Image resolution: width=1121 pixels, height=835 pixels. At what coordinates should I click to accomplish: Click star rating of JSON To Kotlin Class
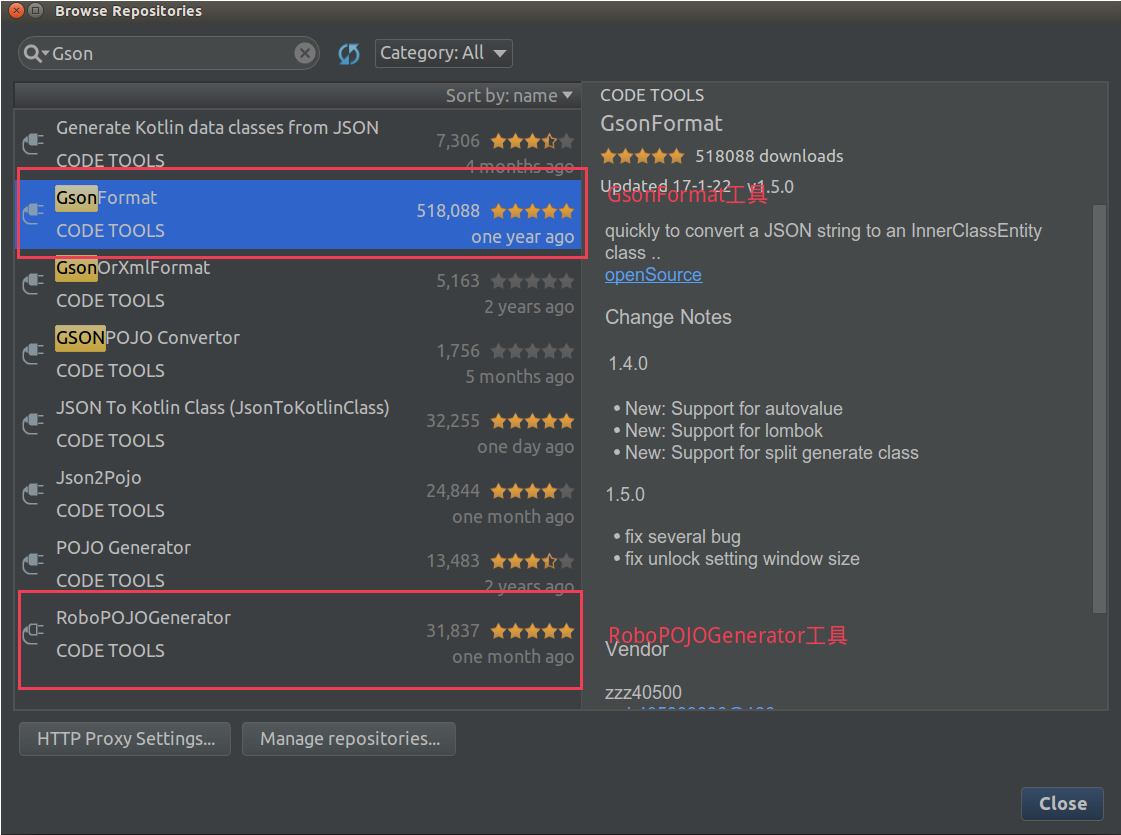532,421
